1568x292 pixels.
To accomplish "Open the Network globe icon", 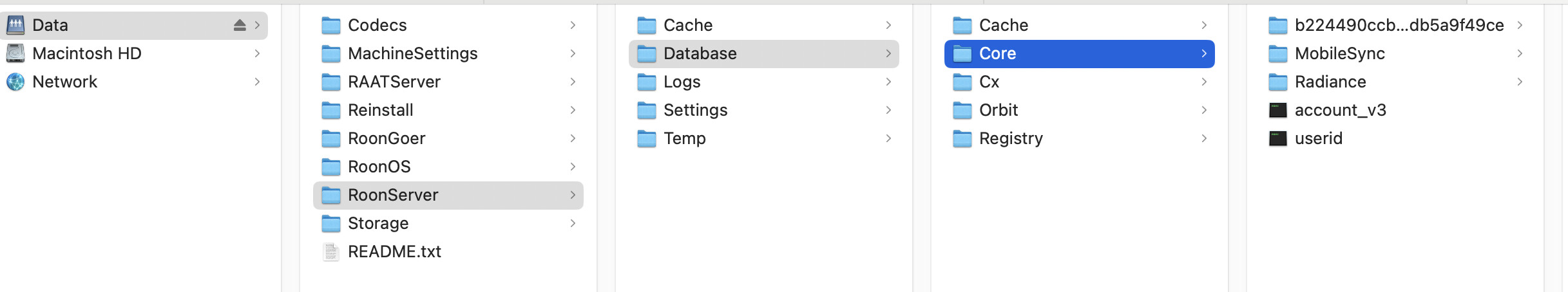I will (x=15, y=82).
